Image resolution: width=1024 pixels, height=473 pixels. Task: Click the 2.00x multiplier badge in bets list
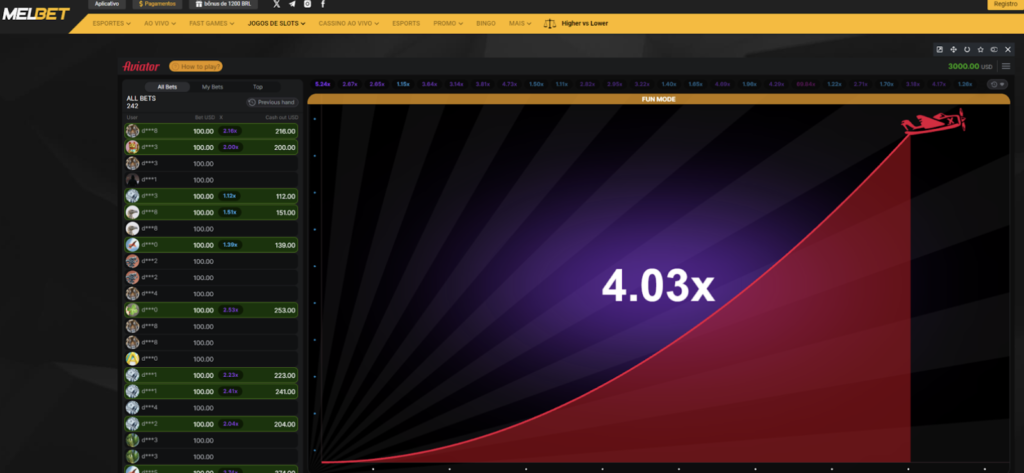click(230, 147)
